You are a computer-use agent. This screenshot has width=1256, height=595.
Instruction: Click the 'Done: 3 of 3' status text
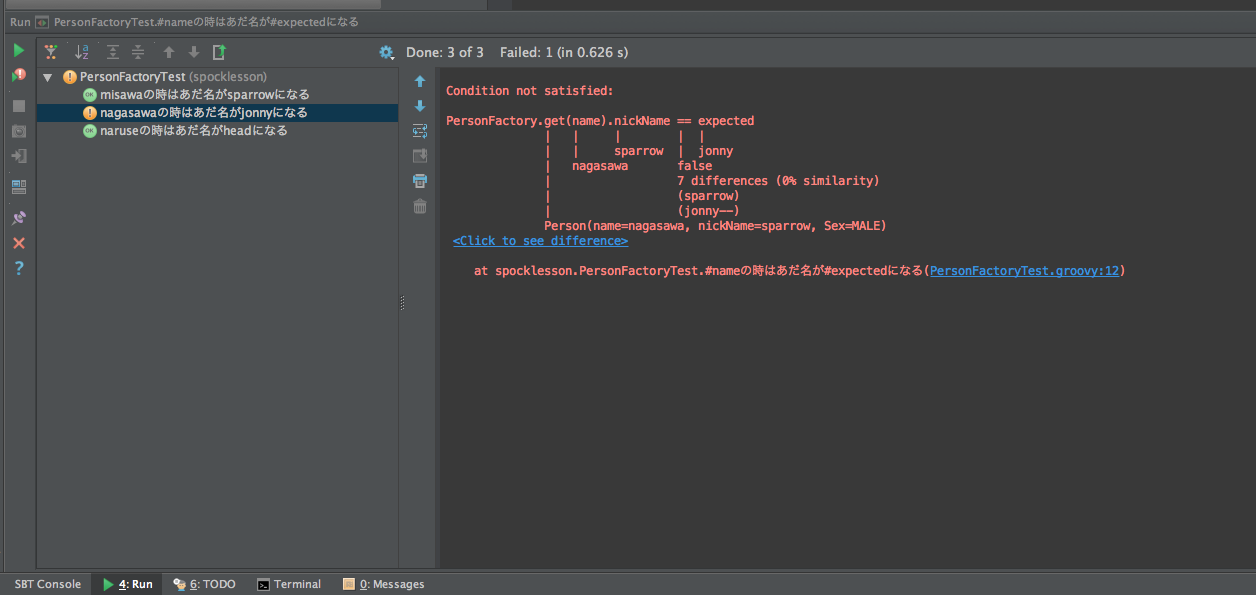click(445, 52)
